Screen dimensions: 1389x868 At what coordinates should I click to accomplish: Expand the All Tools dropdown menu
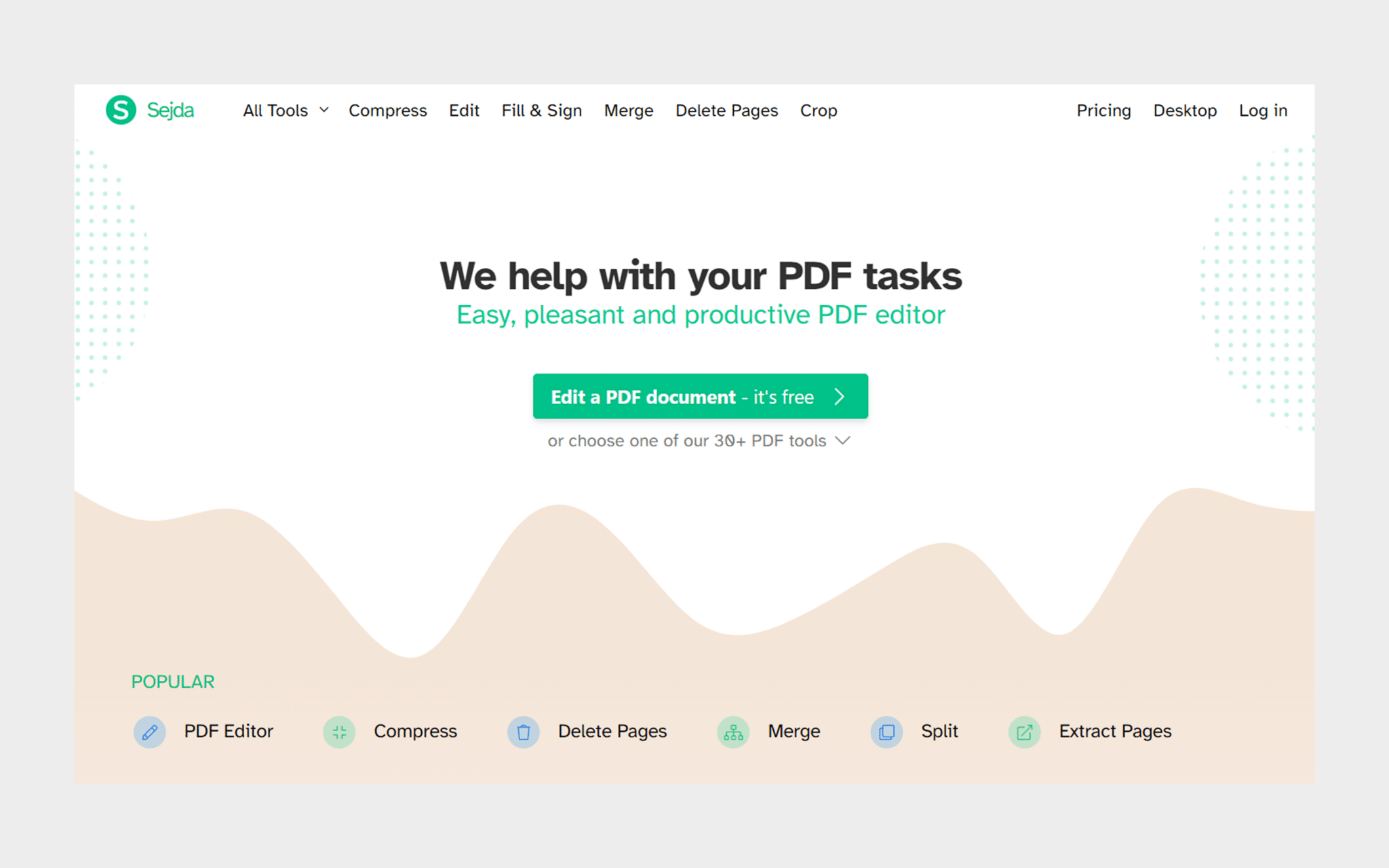coord(284,110)
